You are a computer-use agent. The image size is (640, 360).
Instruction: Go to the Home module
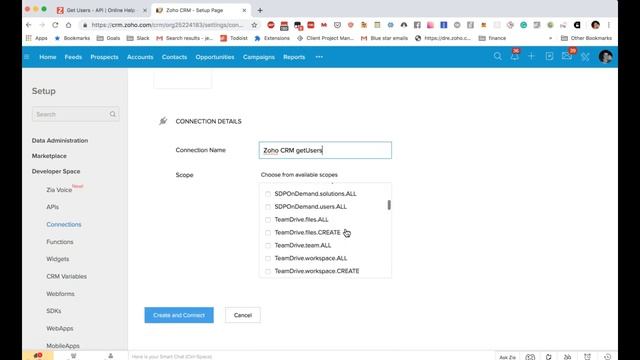(x=48, y=57)
